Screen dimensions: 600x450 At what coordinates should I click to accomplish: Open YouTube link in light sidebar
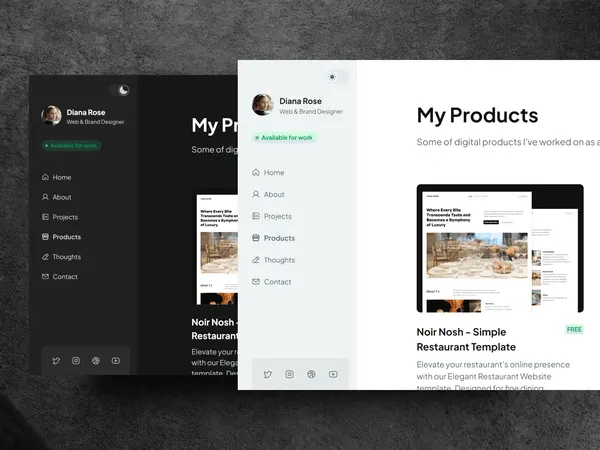(333, 374)
